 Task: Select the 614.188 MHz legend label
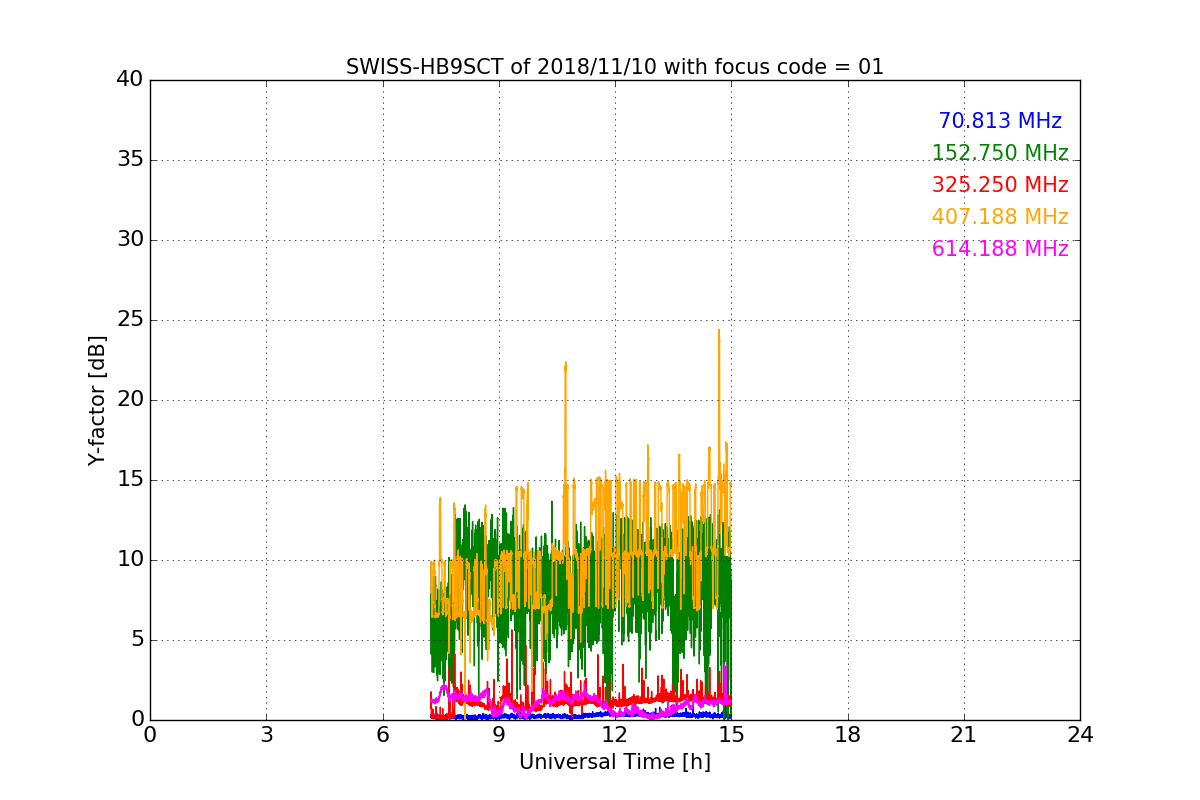pyautogui.click(x=1000, y=249)
